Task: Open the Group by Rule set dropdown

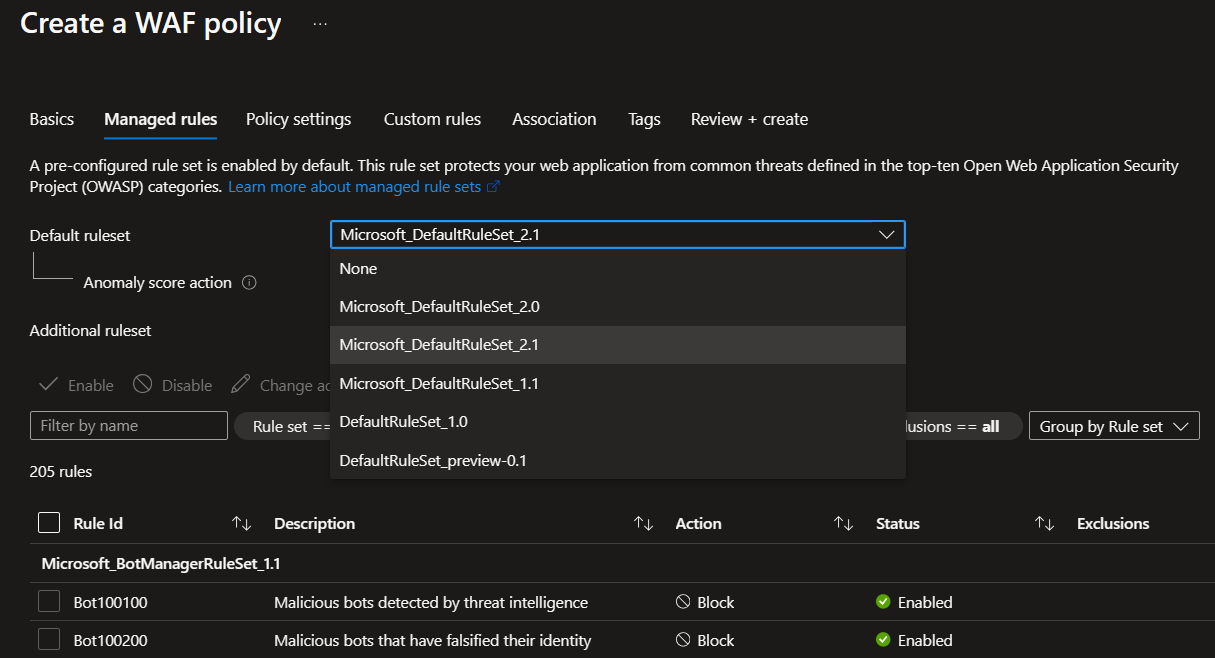Action: coord(1113,426)
